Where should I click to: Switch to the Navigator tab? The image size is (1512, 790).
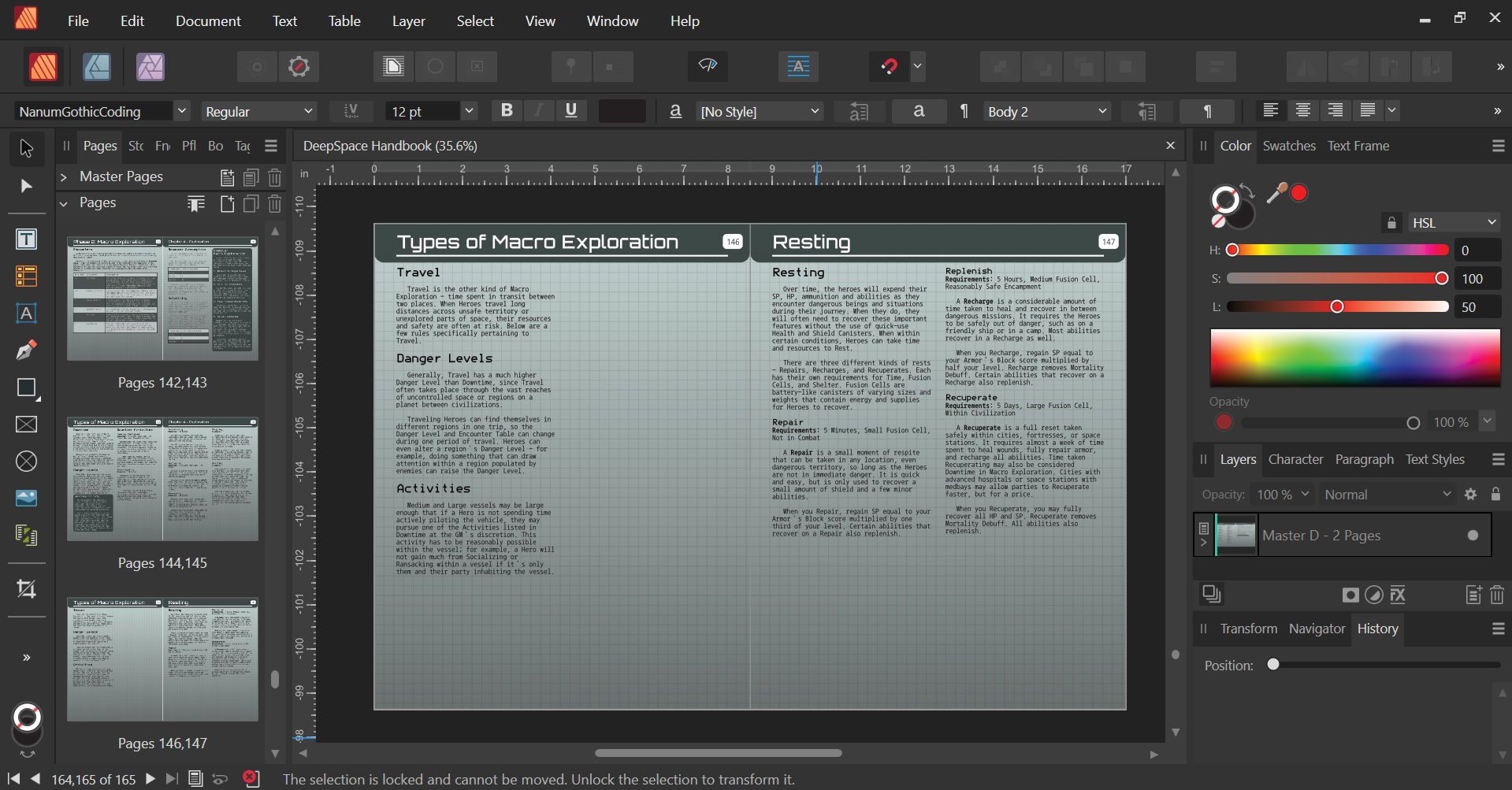tap(1317, 629)
